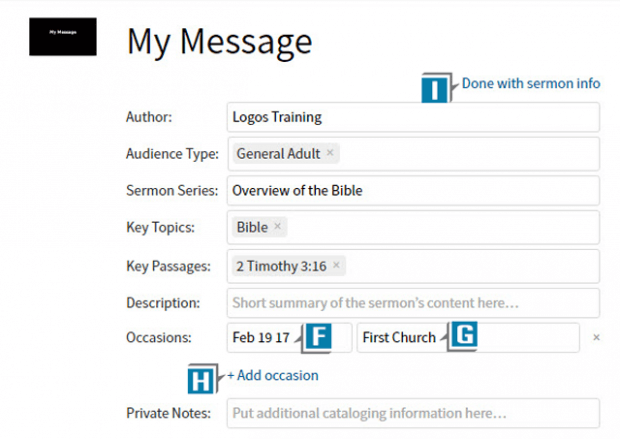
Task: Click the My Message sermon thumbnail
Action: tap(63, 36)
